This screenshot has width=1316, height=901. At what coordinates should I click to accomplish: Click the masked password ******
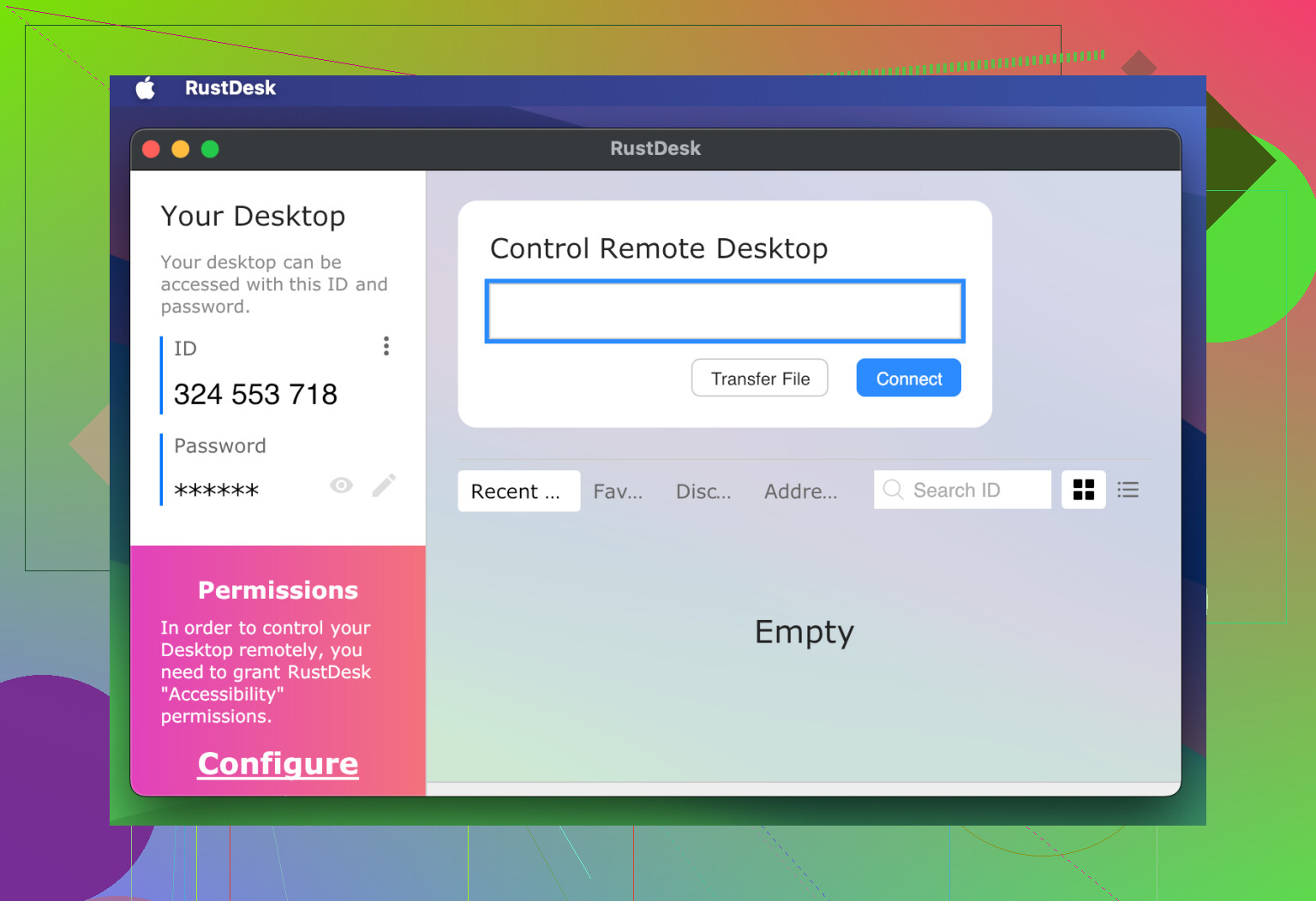click(x=216, y=490)
